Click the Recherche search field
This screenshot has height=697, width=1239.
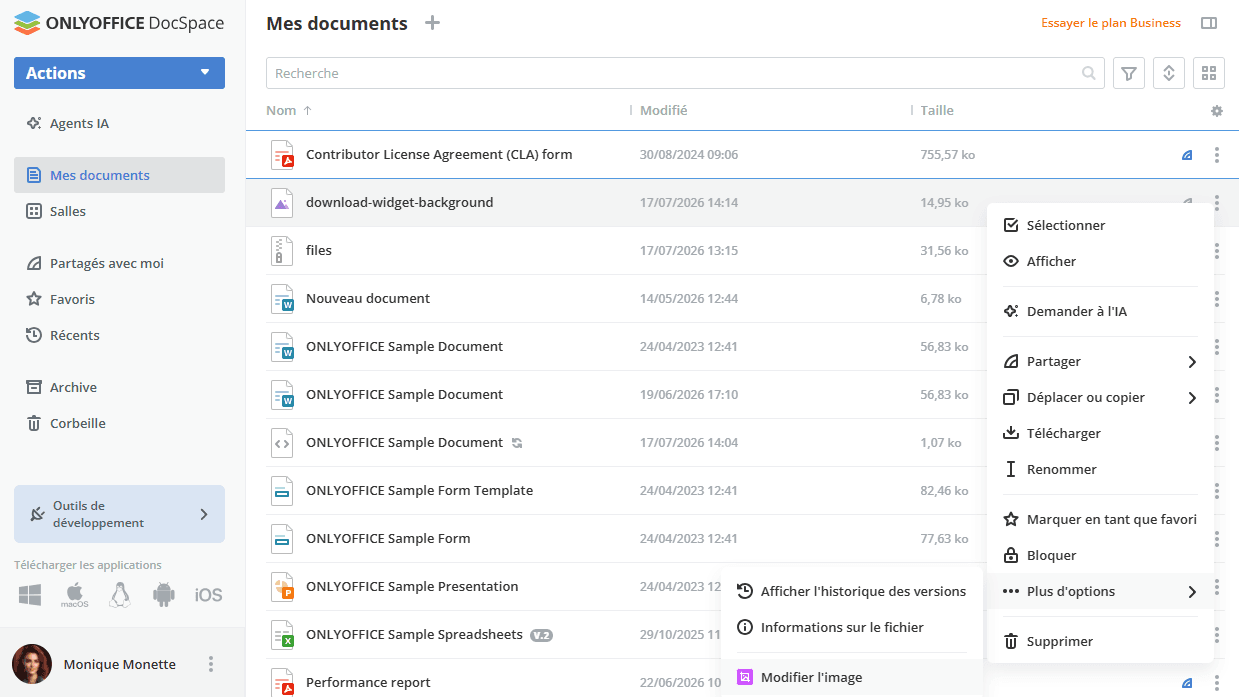coord(685,73)
